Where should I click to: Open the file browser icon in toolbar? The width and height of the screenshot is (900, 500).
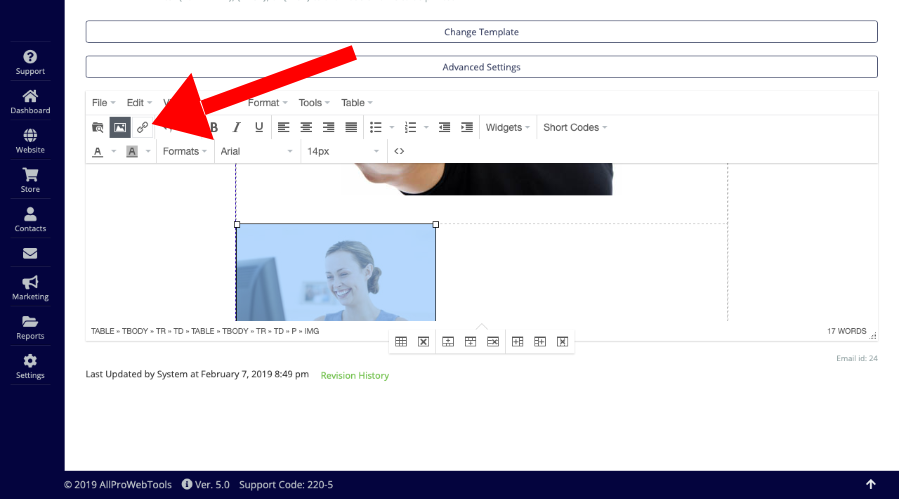[x=97, y=127]
